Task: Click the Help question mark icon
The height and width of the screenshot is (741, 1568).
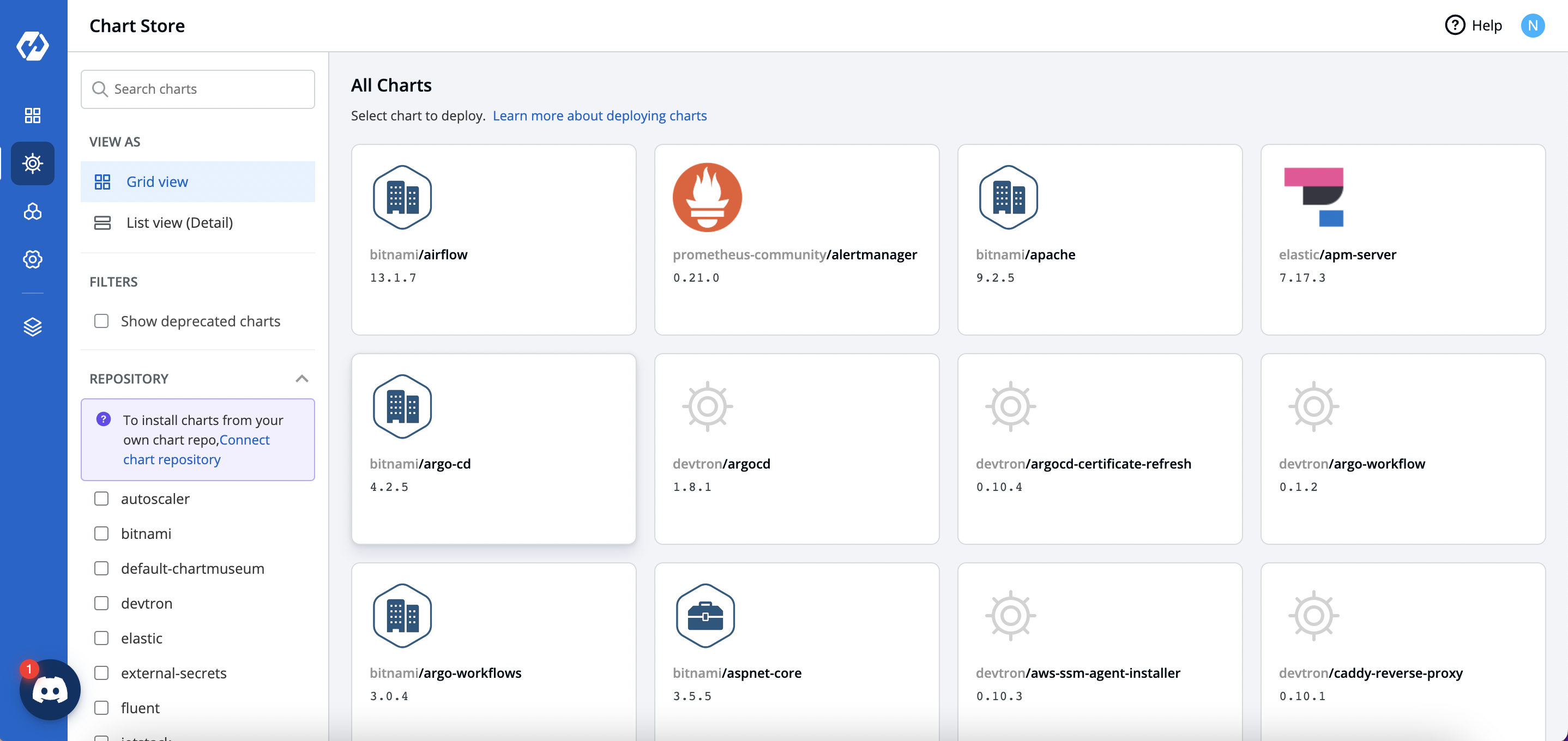Action: (1455, 26)
